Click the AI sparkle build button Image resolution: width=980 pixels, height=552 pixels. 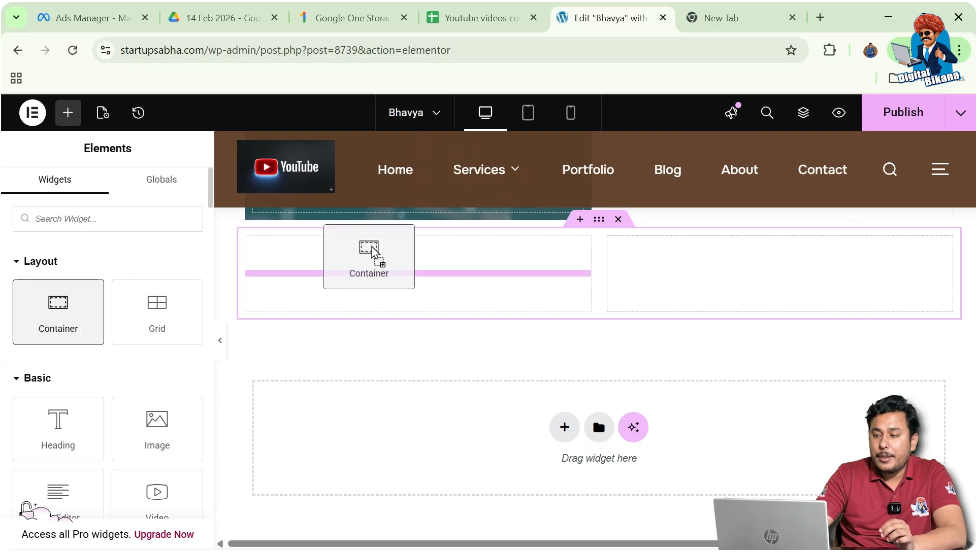pos(633,428)
